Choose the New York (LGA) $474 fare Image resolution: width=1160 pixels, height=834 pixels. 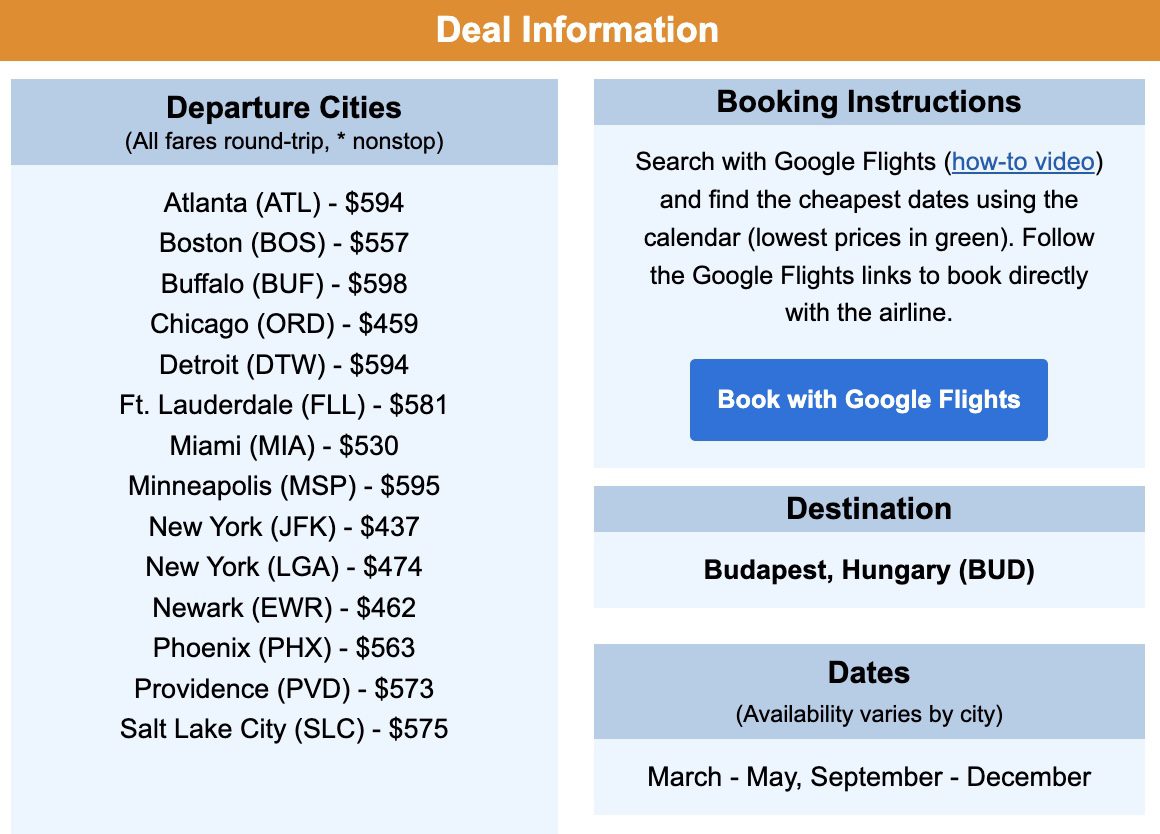click(x=283, y=567)
